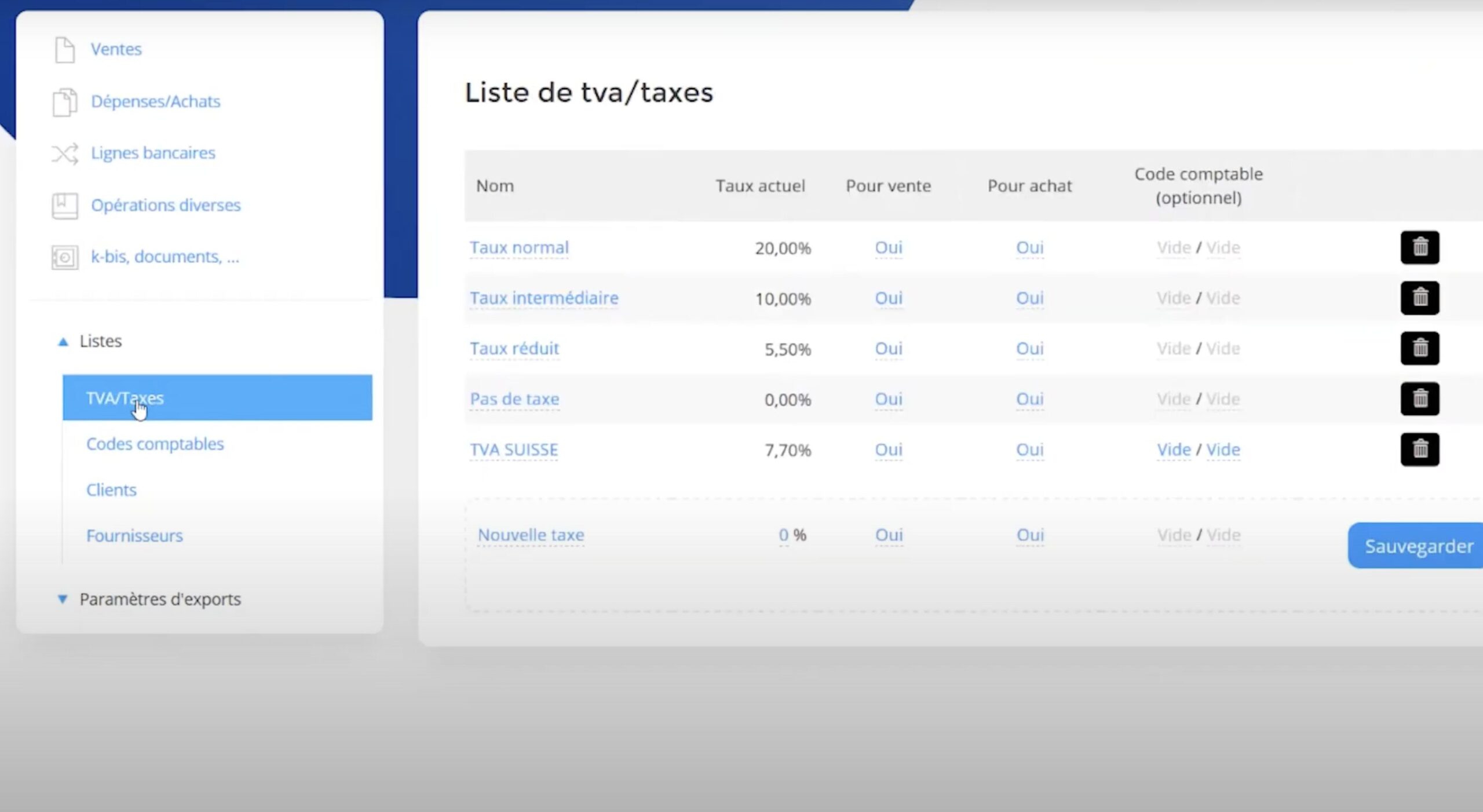Toggle Pour vente for TVA SUISSE

click(x=889, y=450)
